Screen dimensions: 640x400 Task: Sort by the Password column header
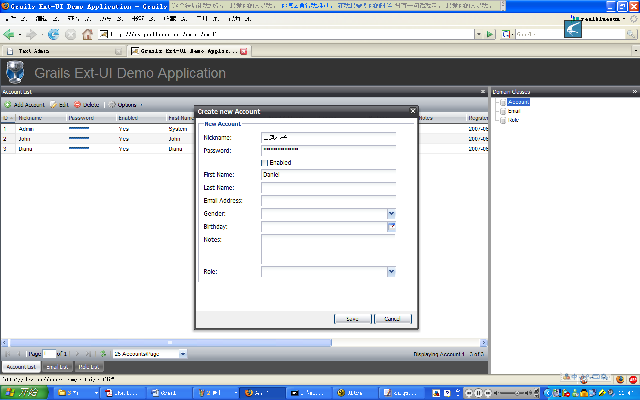point(91,118)
